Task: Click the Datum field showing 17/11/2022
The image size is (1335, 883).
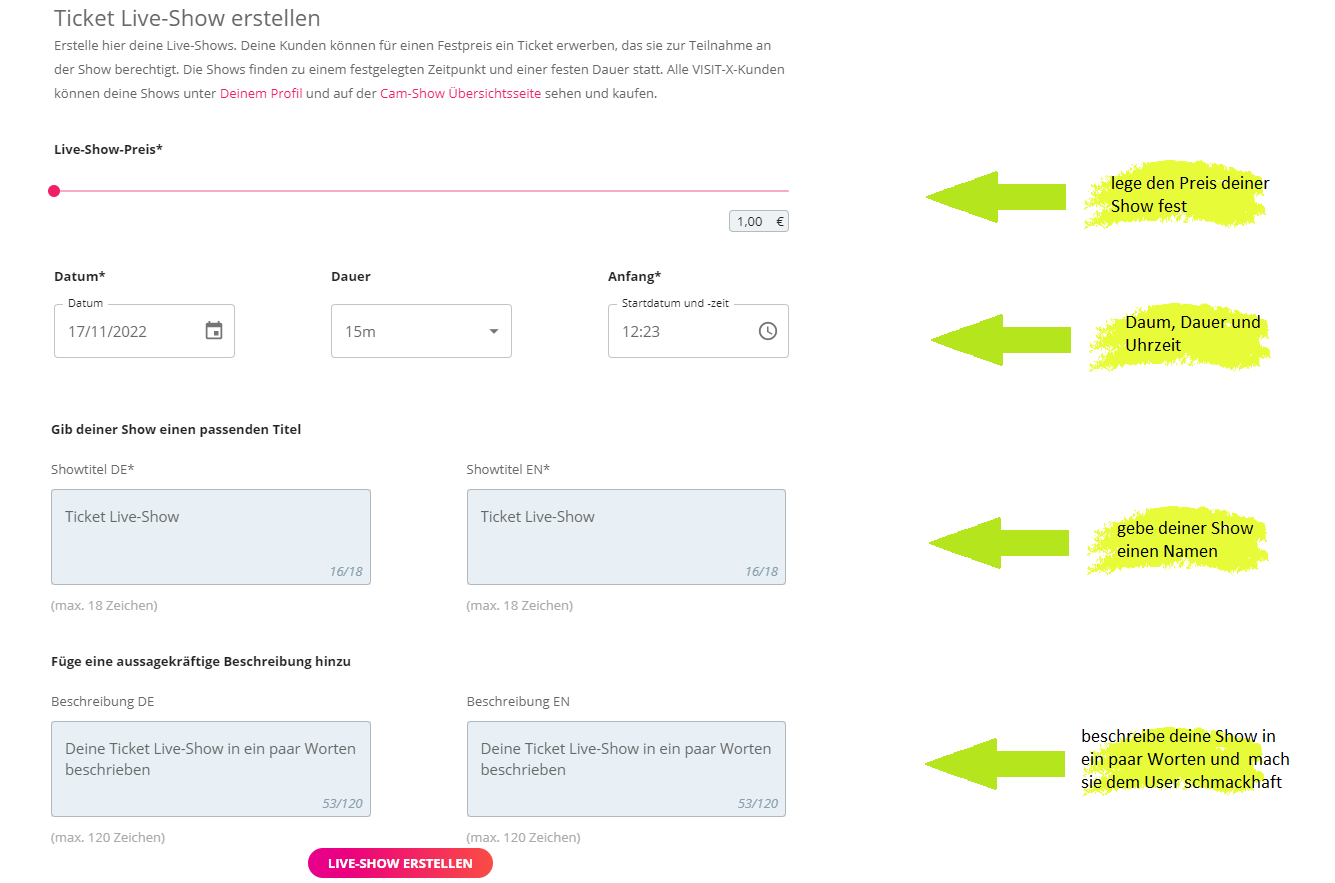Action: pyautogui.click(x=144, y=331)
